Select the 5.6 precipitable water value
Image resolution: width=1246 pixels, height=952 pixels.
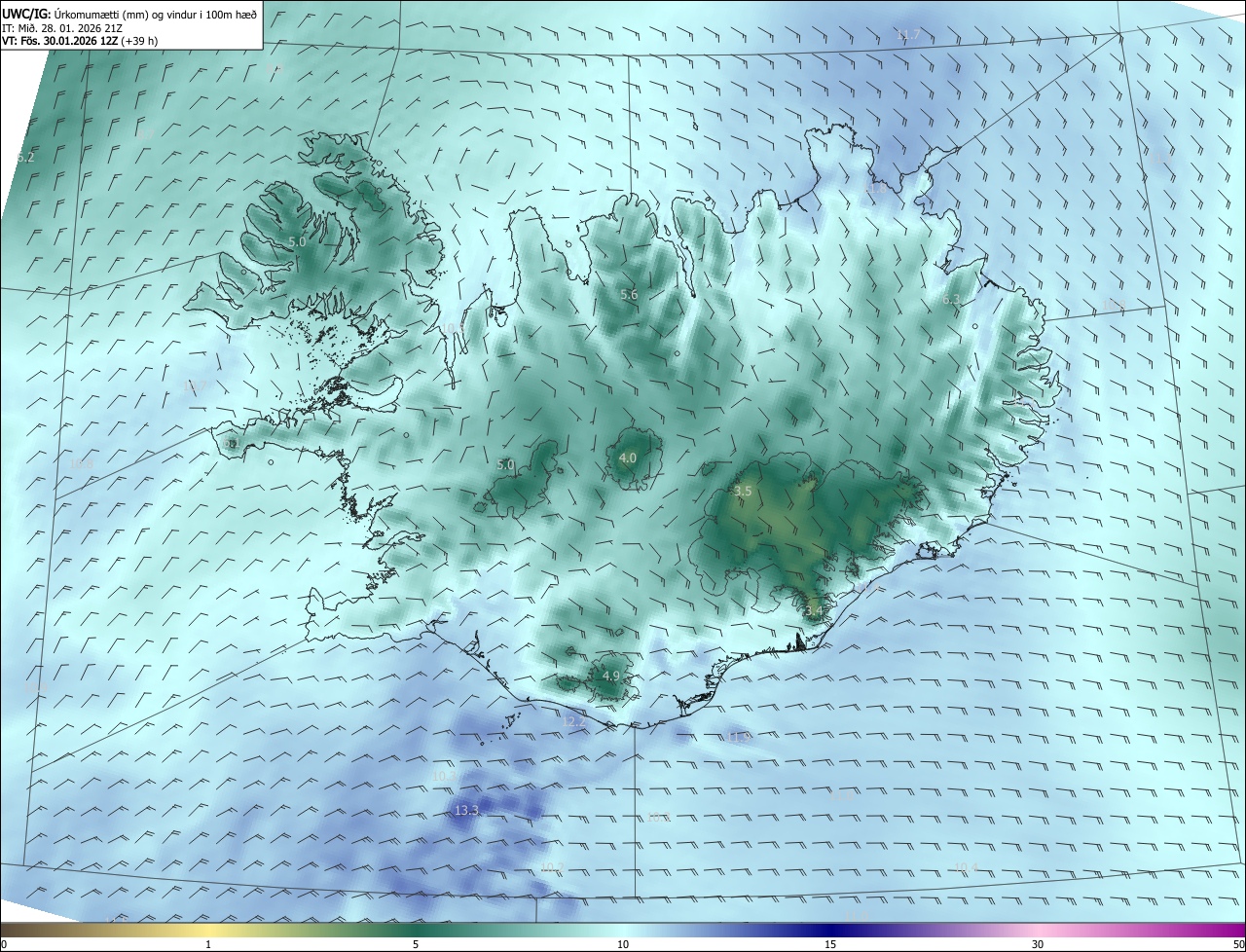point(629,294)
